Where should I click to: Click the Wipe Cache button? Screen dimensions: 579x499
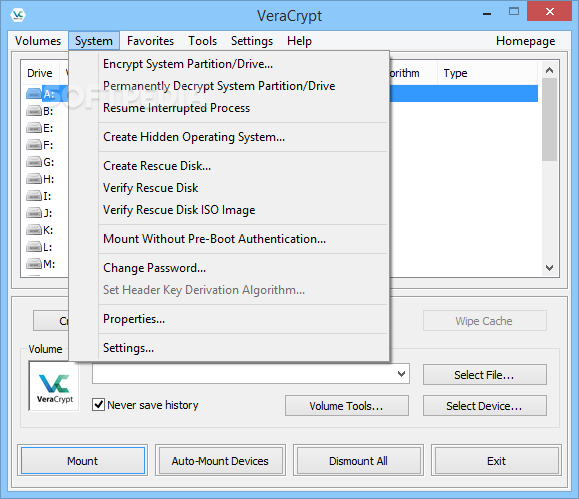click(484, 321)
